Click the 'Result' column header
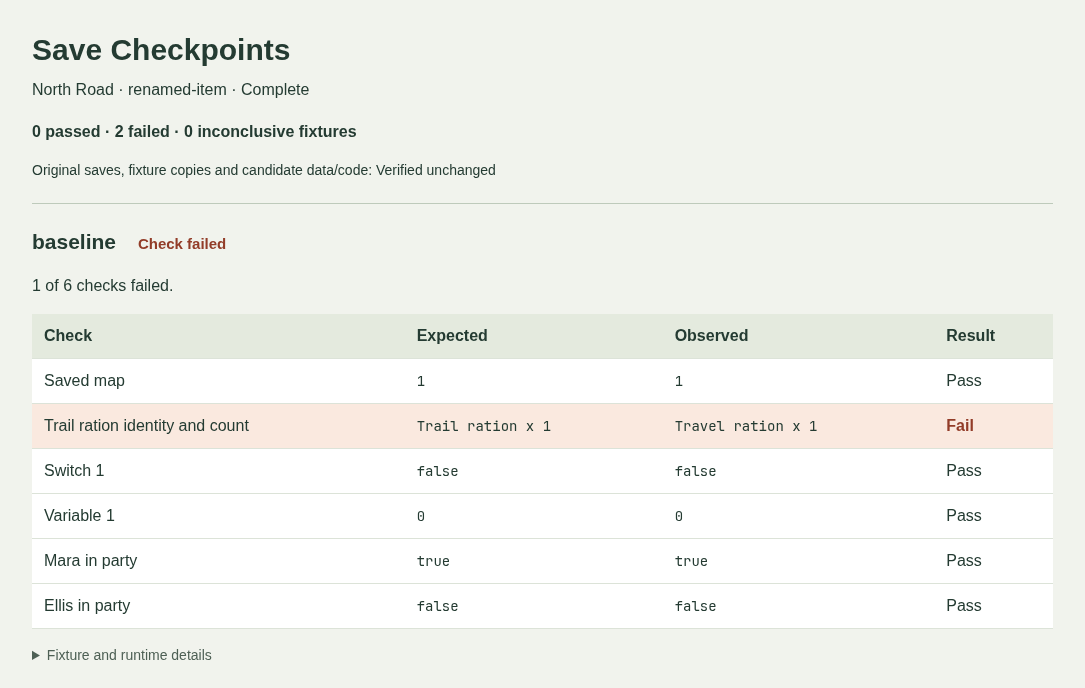1085x688 pixels. [x=970, y=336]
